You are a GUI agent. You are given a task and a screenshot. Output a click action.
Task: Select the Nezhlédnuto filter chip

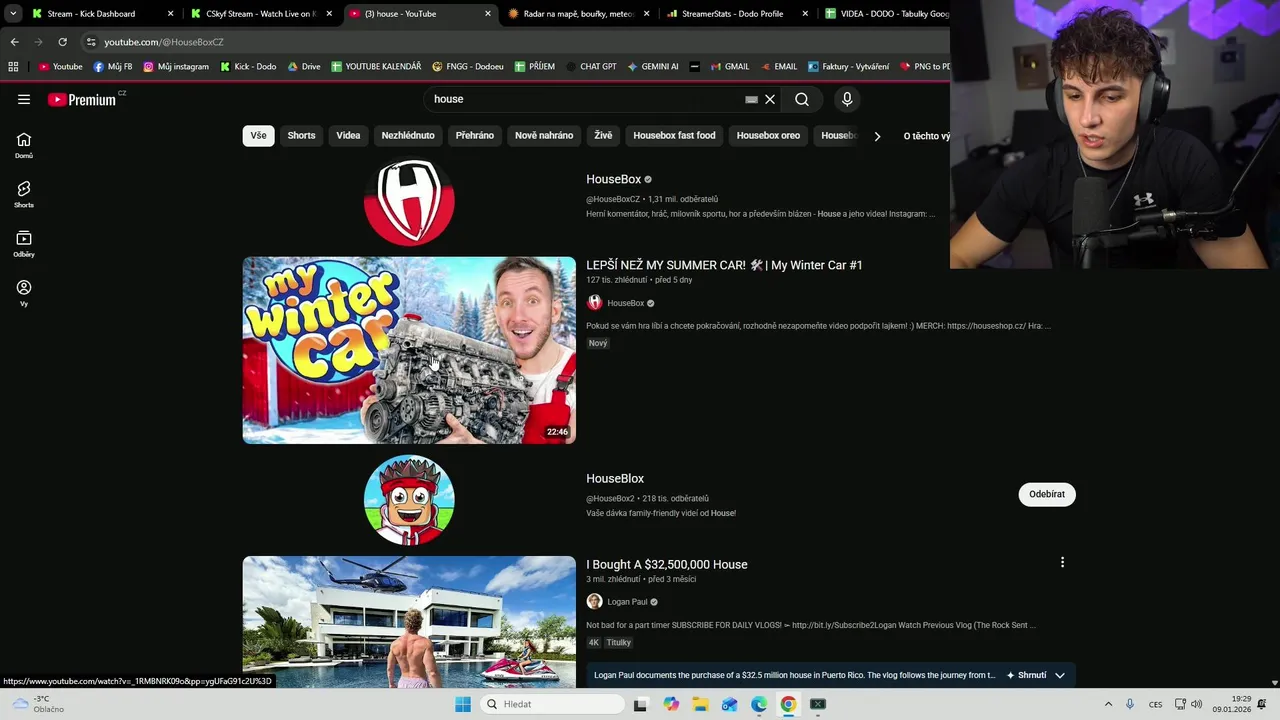[x=408, y=136]
